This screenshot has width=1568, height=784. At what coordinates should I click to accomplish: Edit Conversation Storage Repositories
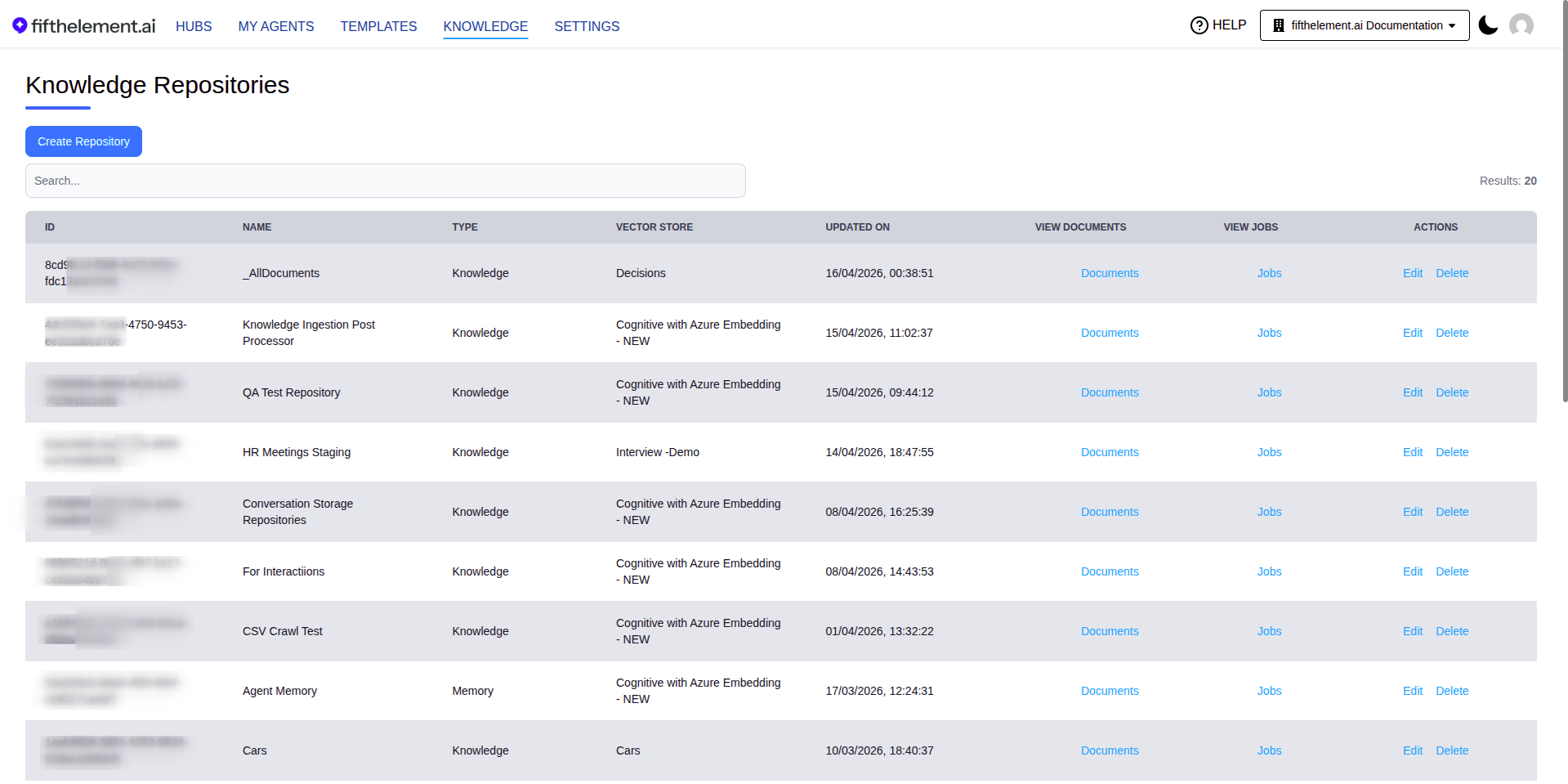coord(1413,512)
